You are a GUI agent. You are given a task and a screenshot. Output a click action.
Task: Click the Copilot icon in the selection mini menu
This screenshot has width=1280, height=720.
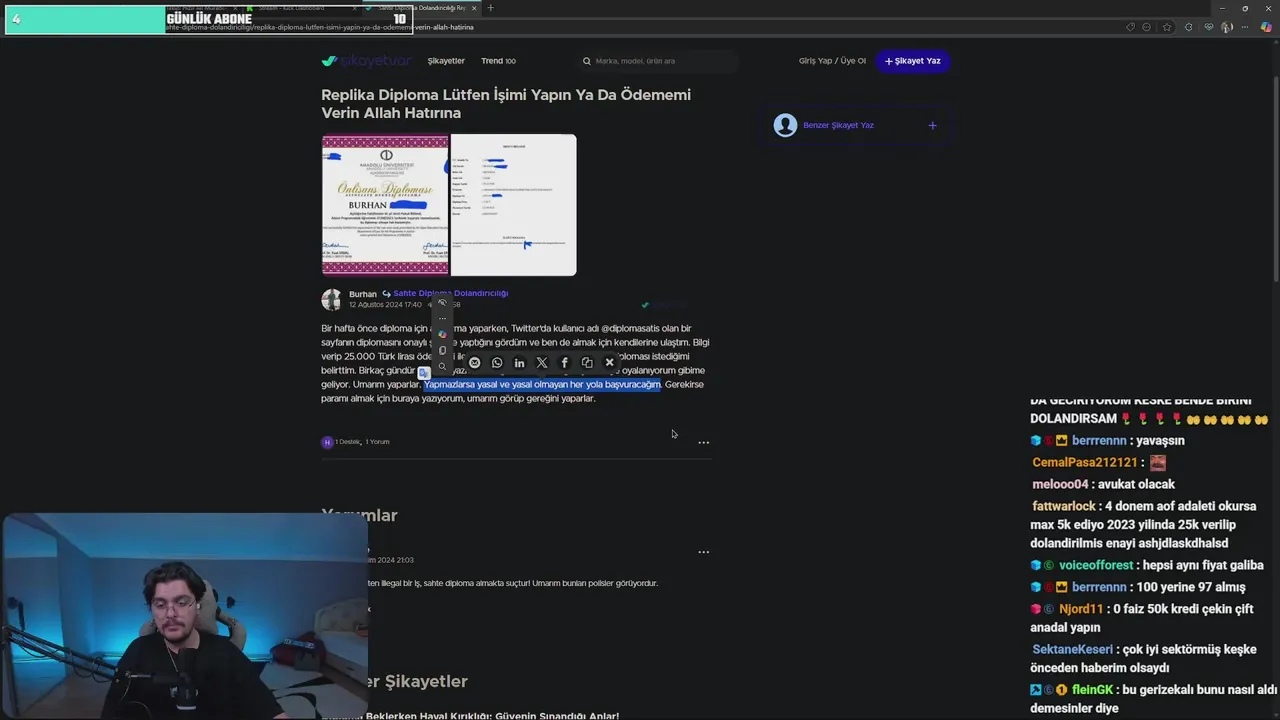point(442,334)
